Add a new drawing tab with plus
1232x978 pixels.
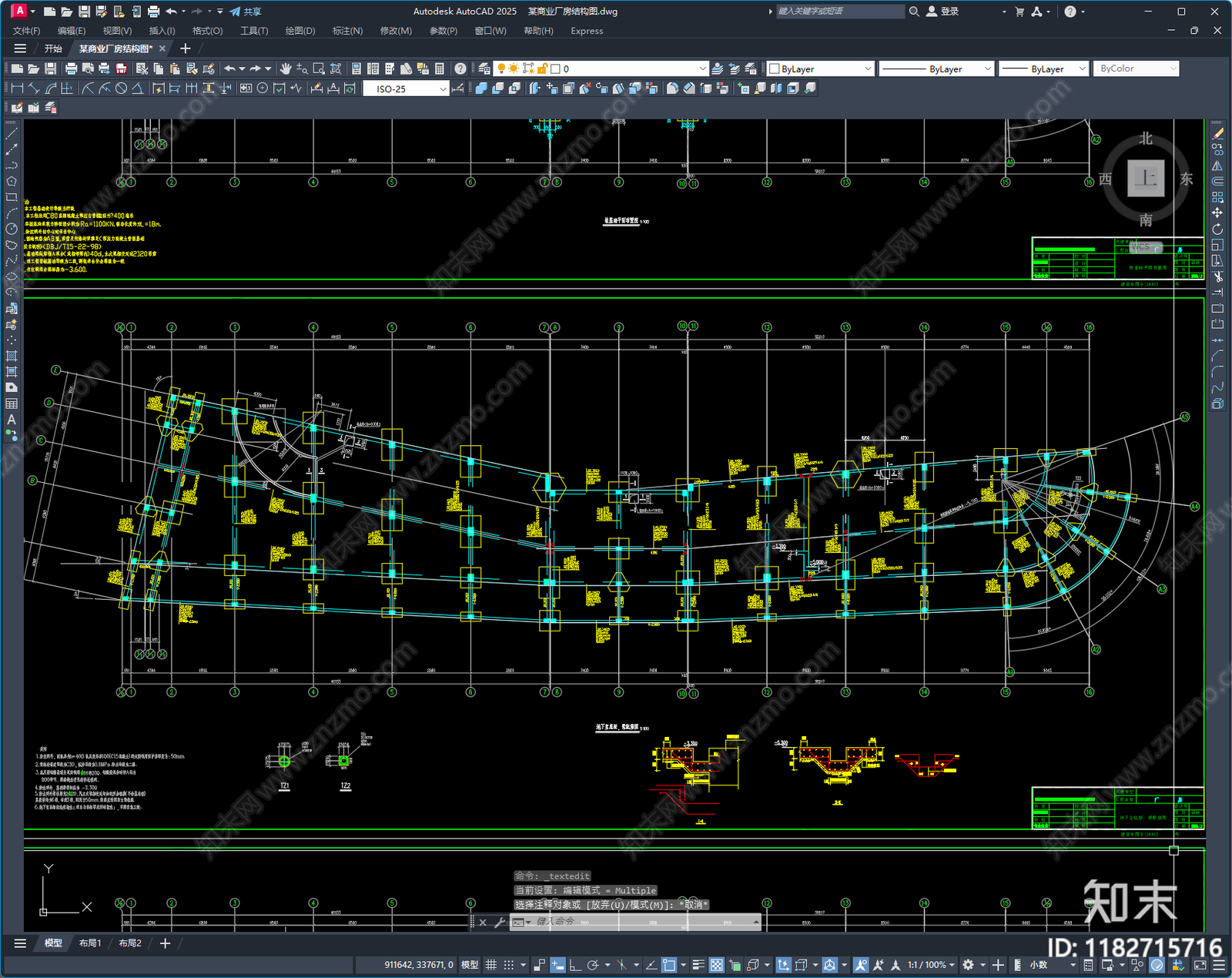pyautogui.click(x=185, y=49)
